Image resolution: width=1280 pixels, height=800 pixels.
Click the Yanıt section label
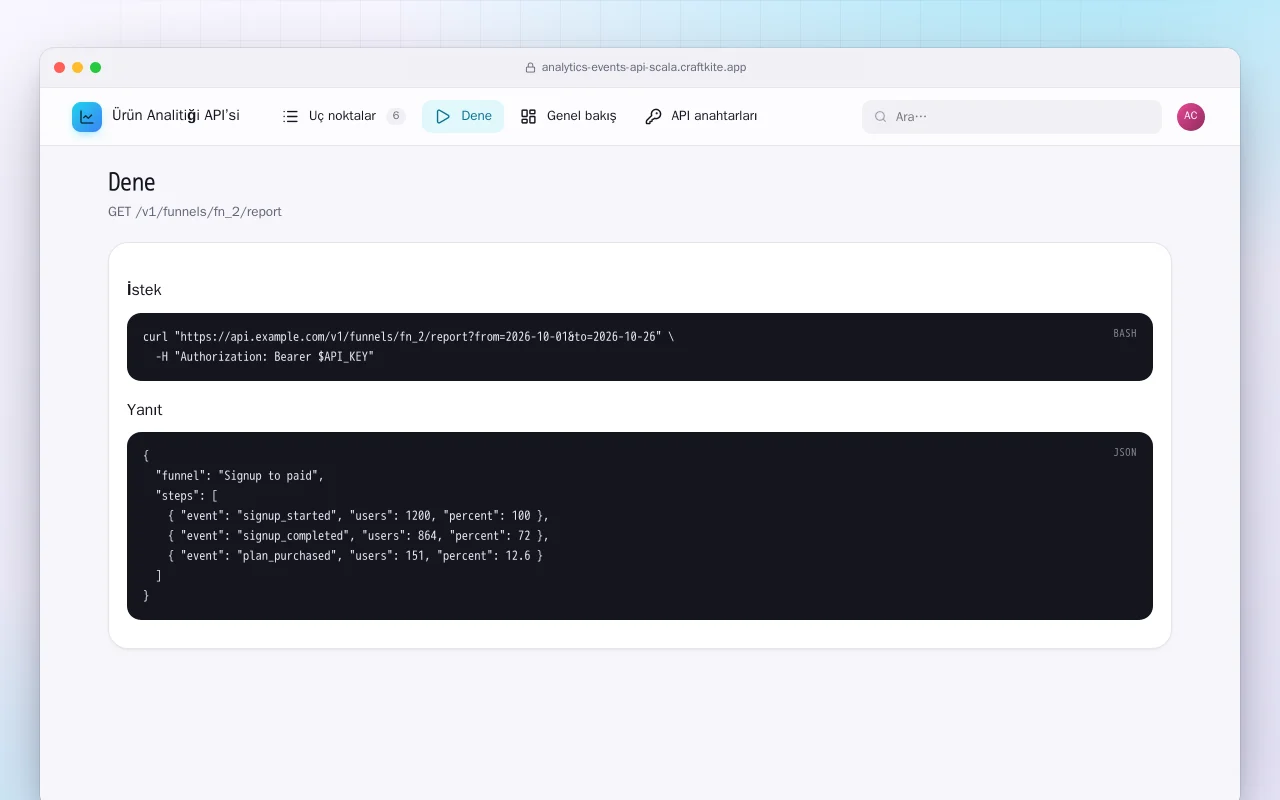point(145,409)
